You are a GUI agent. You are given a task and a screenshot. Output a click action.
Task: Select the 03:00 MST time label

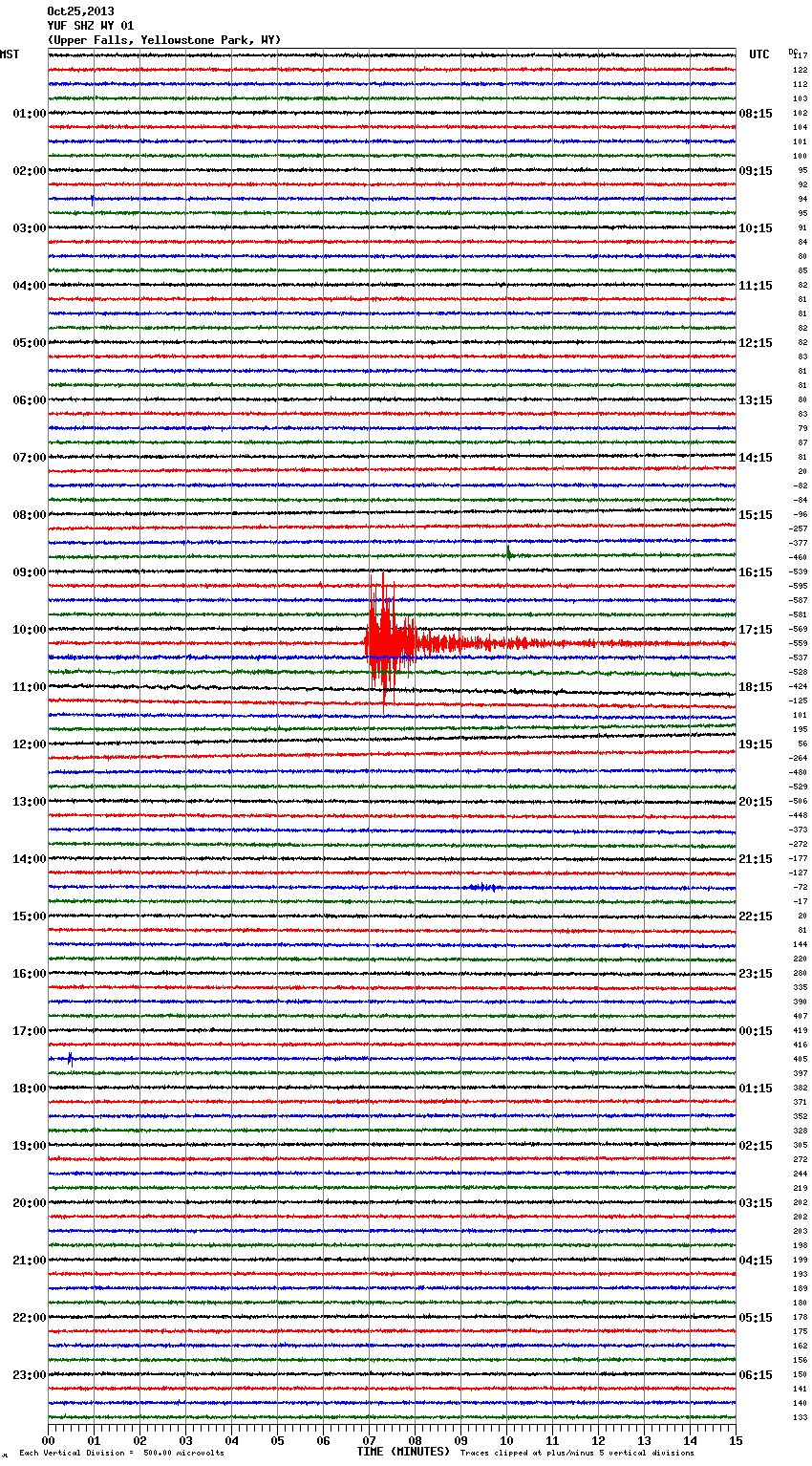point(30,228)
